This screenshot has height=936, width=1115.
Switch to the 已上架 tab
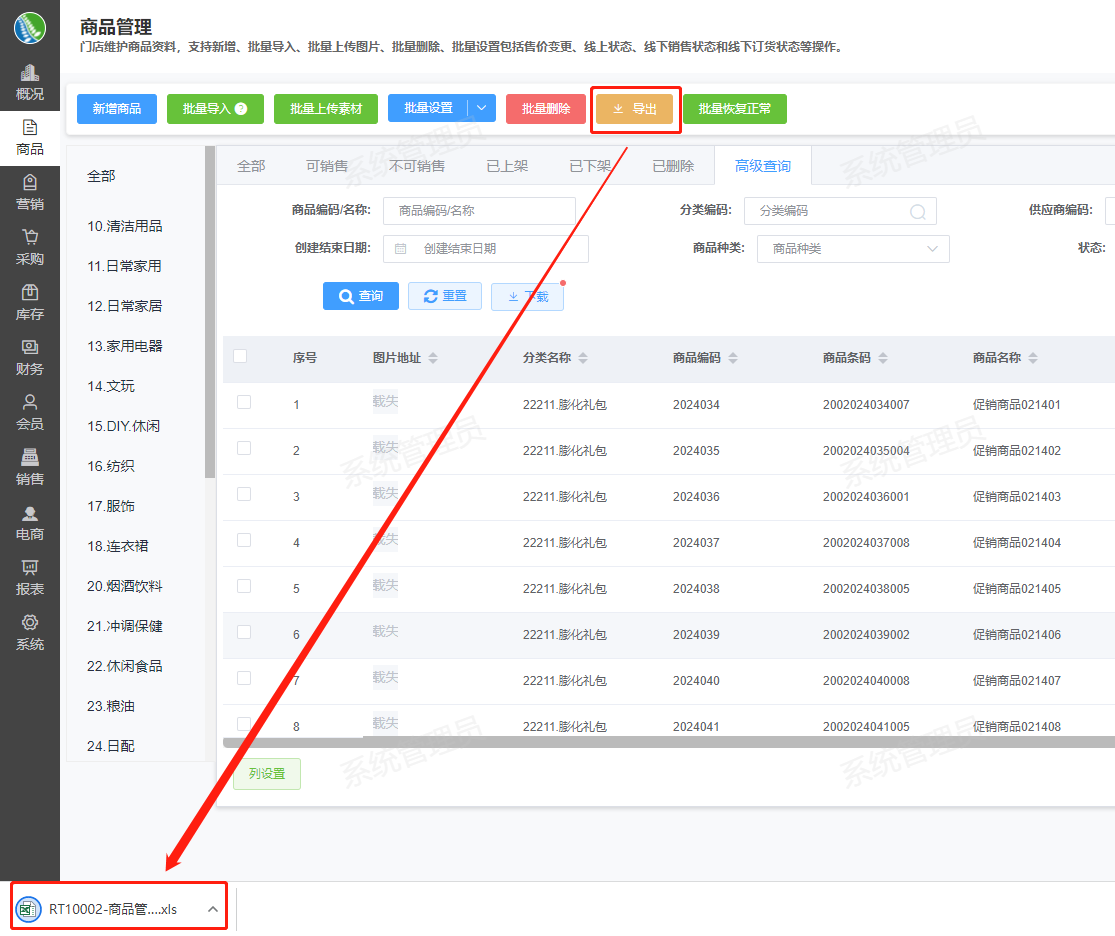tap(507, 166)
